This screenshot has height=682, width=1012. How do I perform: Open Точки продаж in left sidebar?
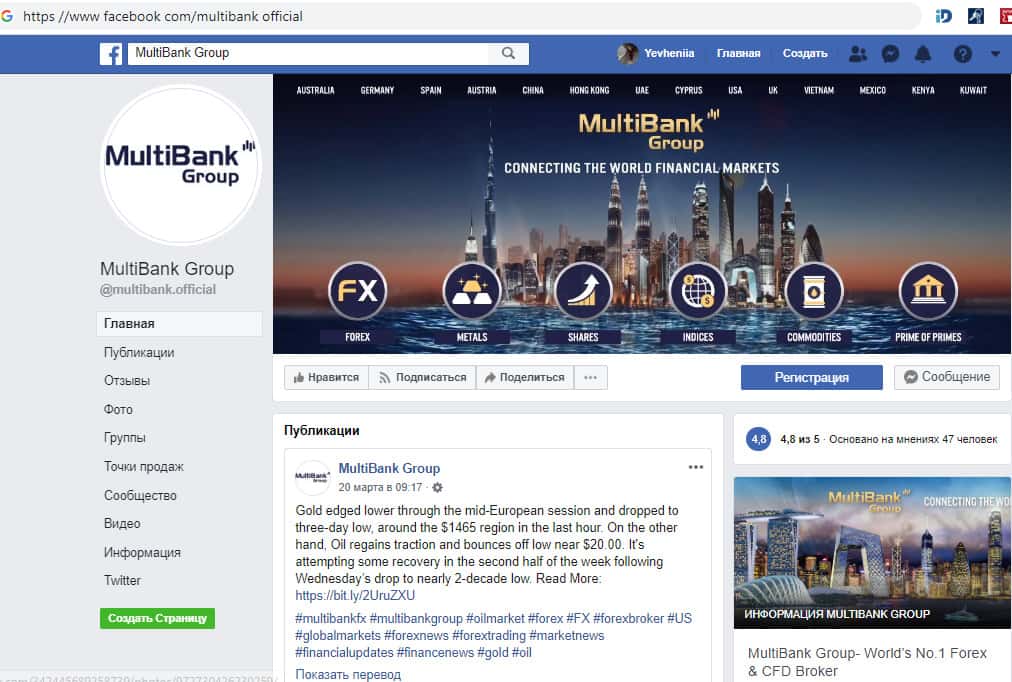click(x=144, y=466)
